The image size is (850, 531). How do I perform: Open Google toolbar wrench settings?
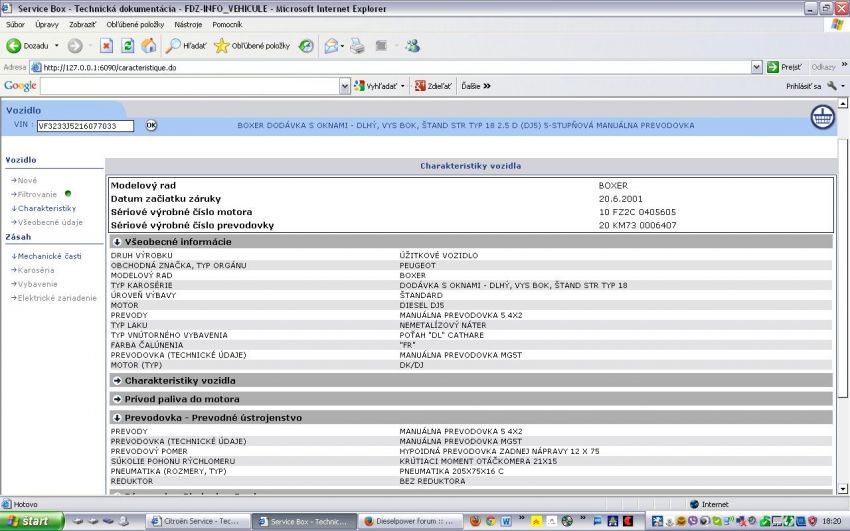click(832, 86)
